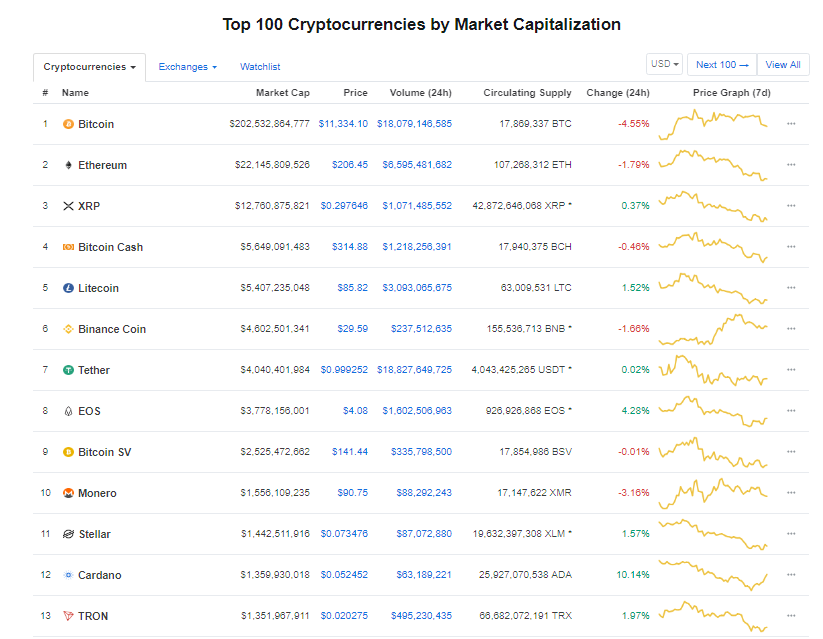Open Bitcoin's 7-day price graph
823x639 pixels.
click(x=713, y=124)
